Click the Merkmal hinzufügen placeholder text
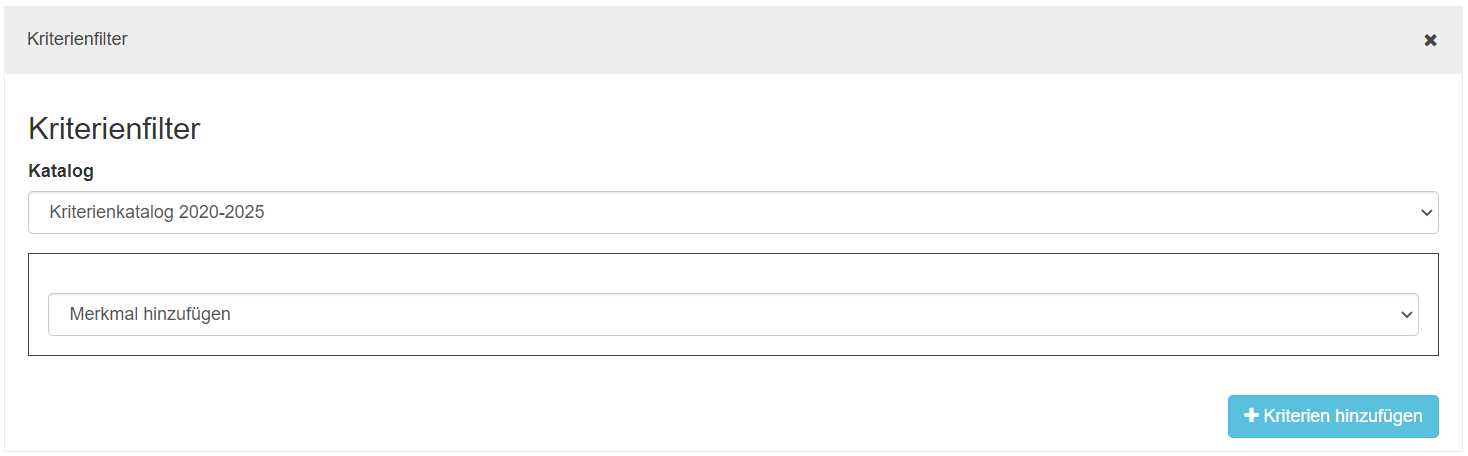Viewport: 1468px width, 456px height. pos(150,314)
